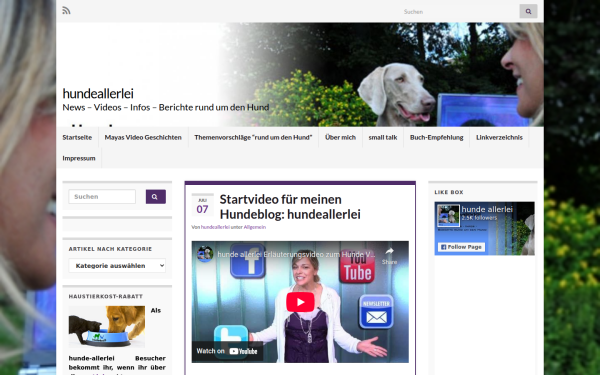The width and height of the screenshot is (600, 375).
Task: Open Mayas Video Geschichten menu item
Action: pyautogui.click(x=143, y=137)
